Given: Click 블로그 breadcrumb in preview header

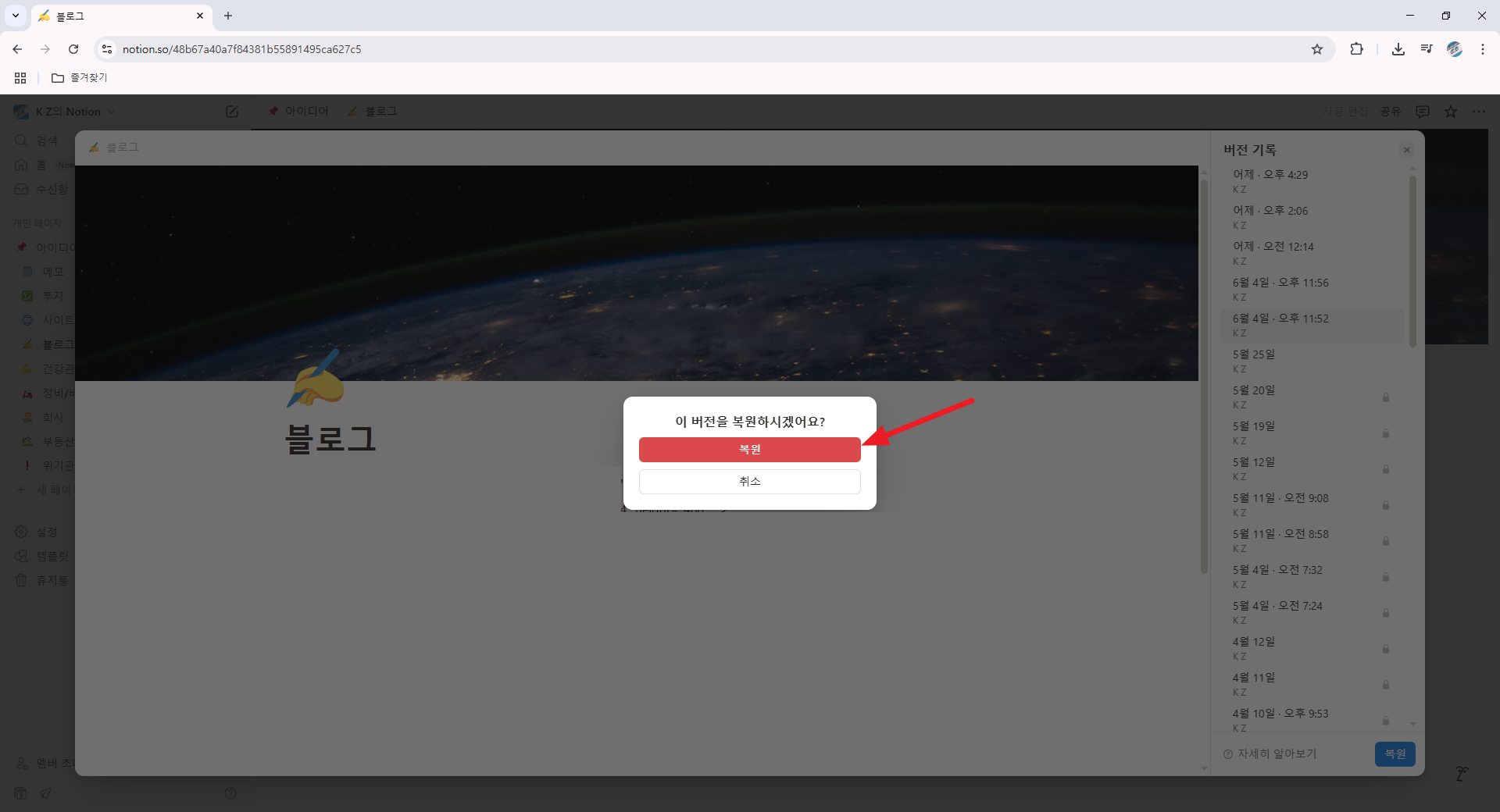Looking at the screenshot, I should [114, 147].
